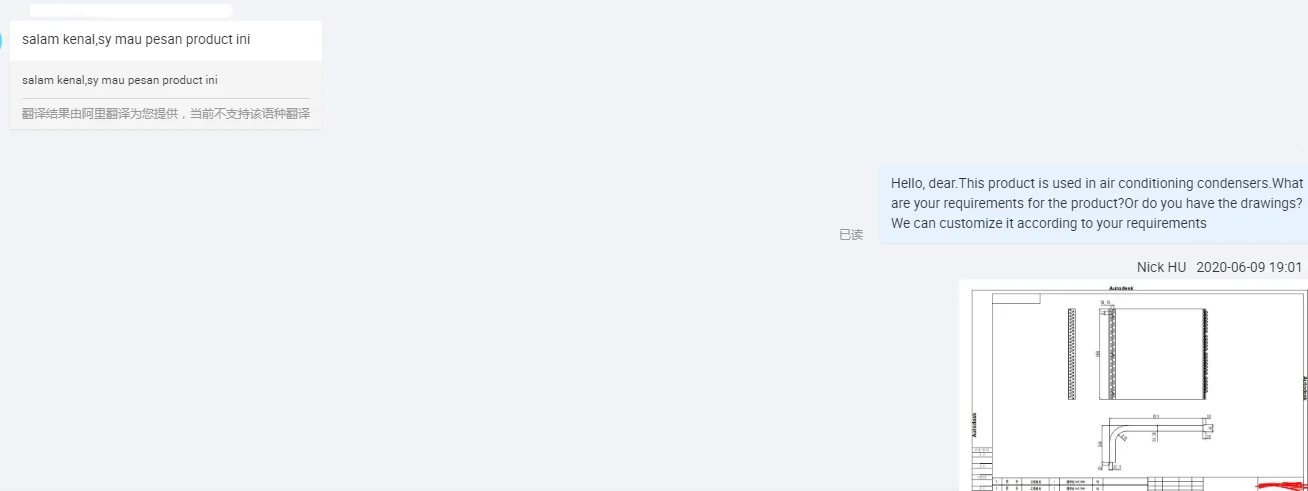Select the 'Hello, dear' reply message bubble
1308x491 pixels.
(1094, 204)
